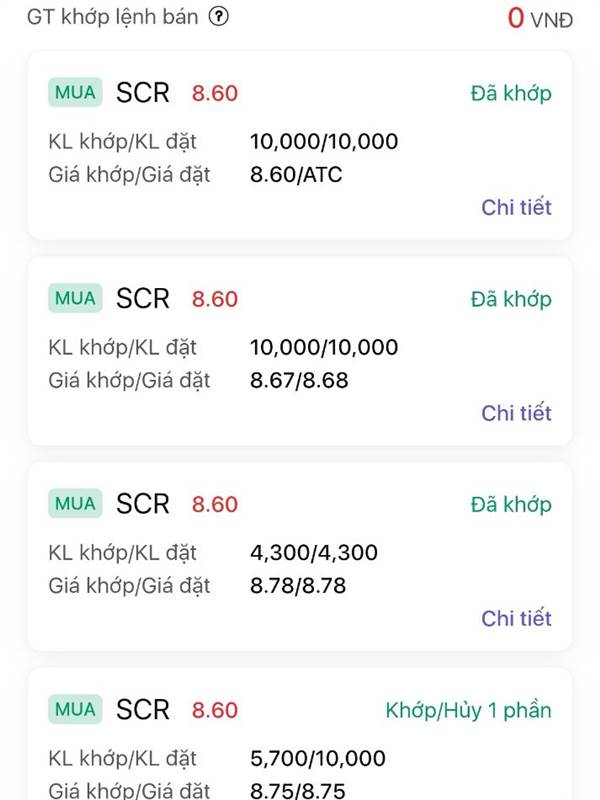Select SCR ticker in the second order card
The image size is (600, 800).
point(143,298)
